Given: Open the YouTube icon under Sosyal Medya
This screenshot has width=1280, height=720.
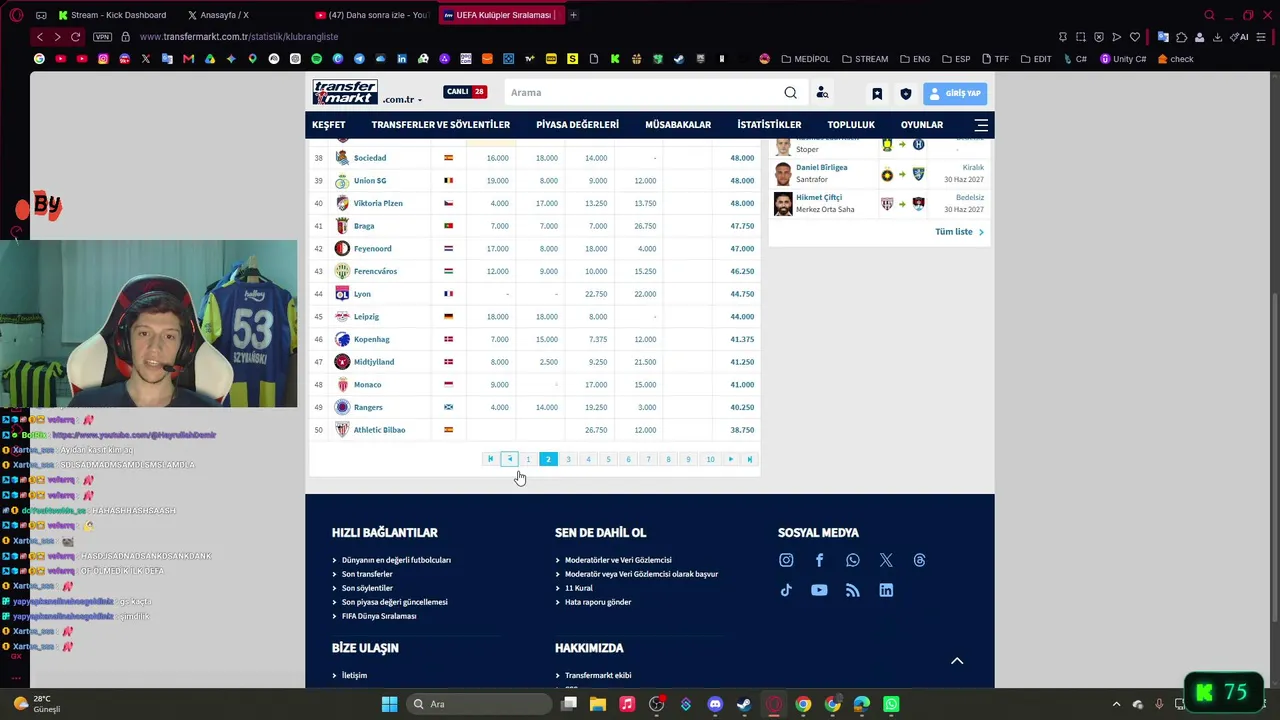Looking at the screenshot, I should [x=819, y=590].
